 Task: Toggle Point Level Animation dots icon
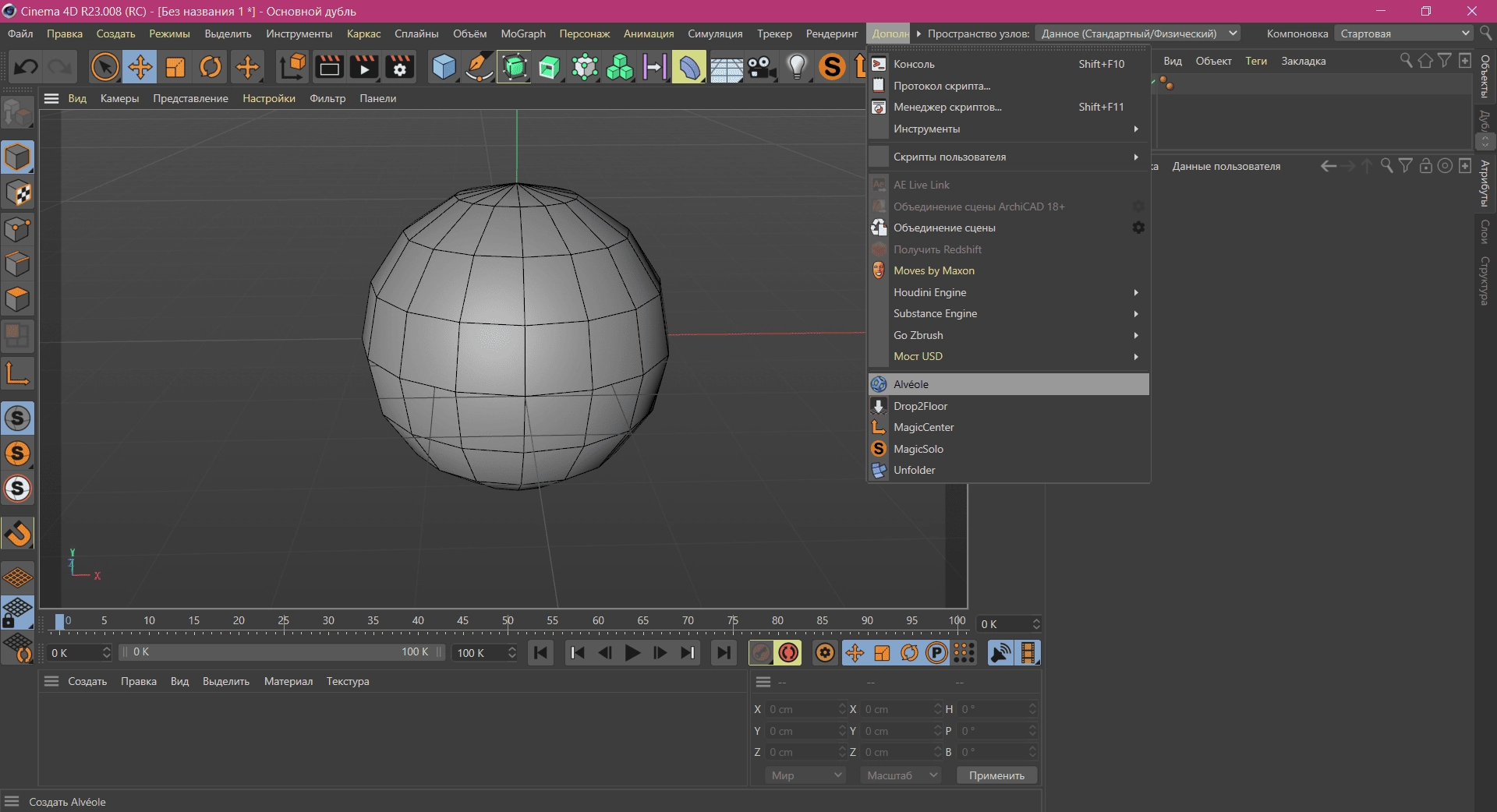click(964, 653)
